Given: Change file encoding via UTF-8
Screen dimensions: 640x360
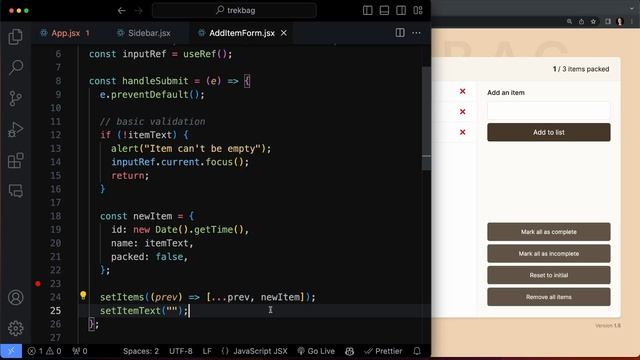Looking at the screenshot, I should [180, 351].
